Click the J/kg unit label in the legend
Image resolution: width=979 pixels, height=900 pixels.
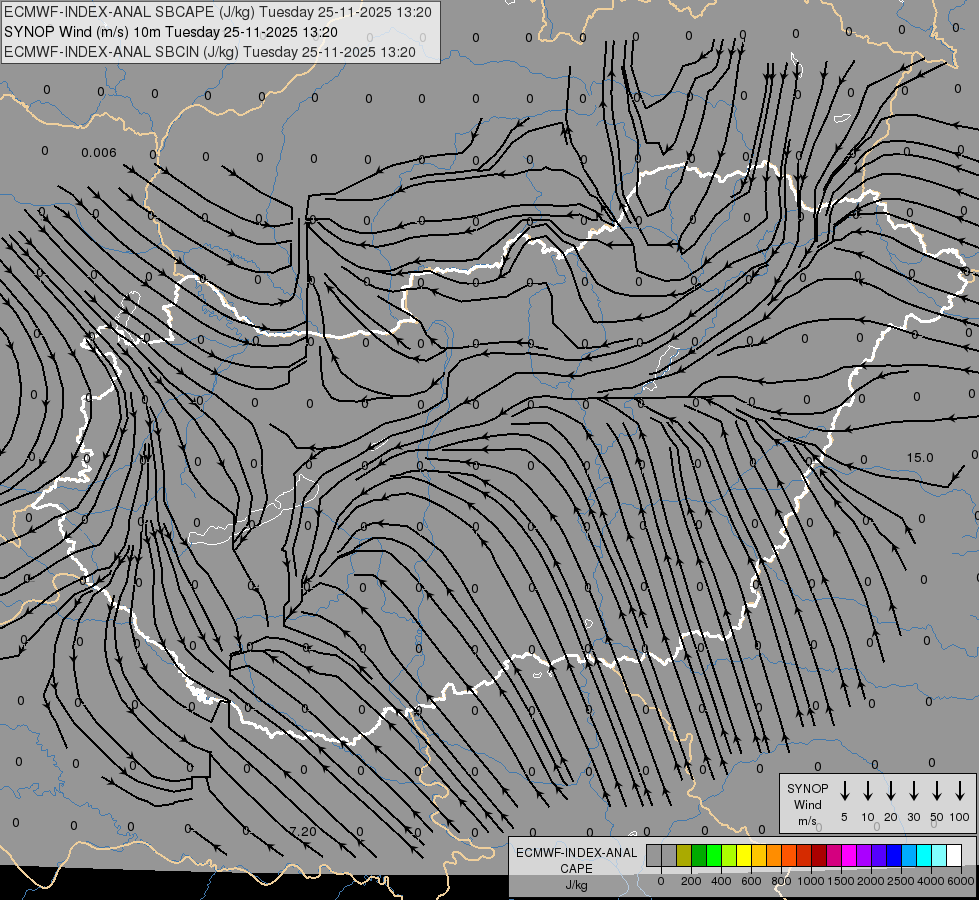(x=576, y=885)
